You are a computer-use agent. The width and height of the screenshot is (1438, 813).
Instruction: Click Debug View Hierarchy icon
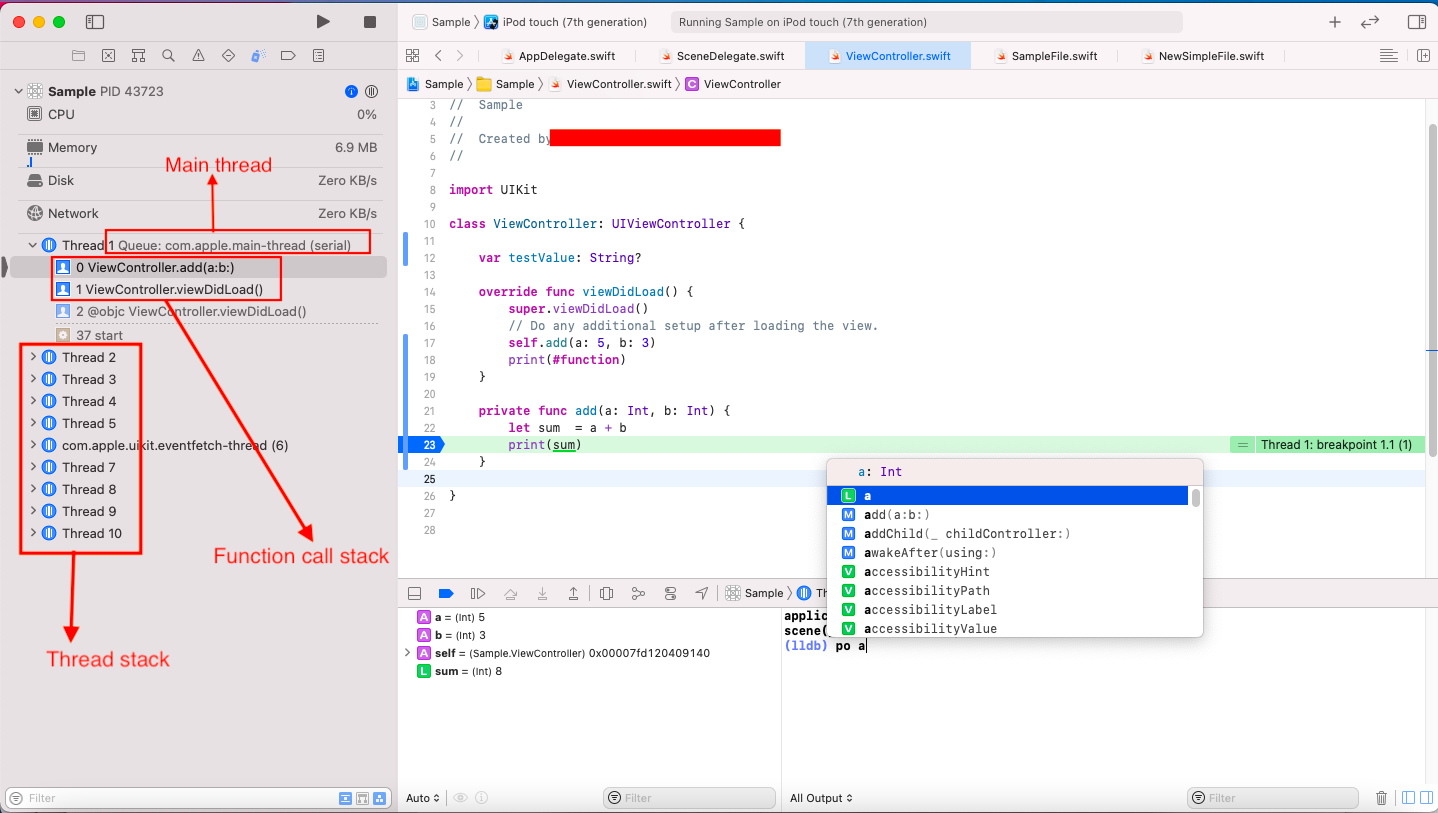click(606, 593)
